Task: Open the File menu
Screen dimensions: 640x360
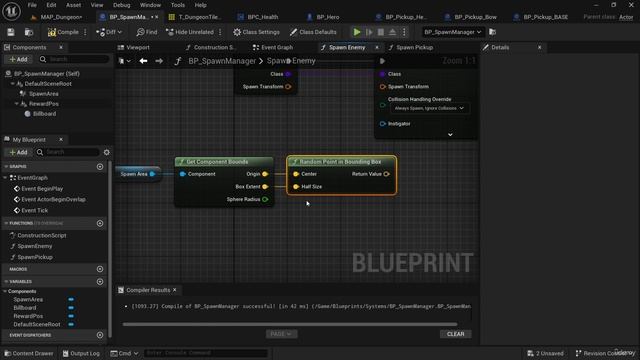Action: [32, 5]
